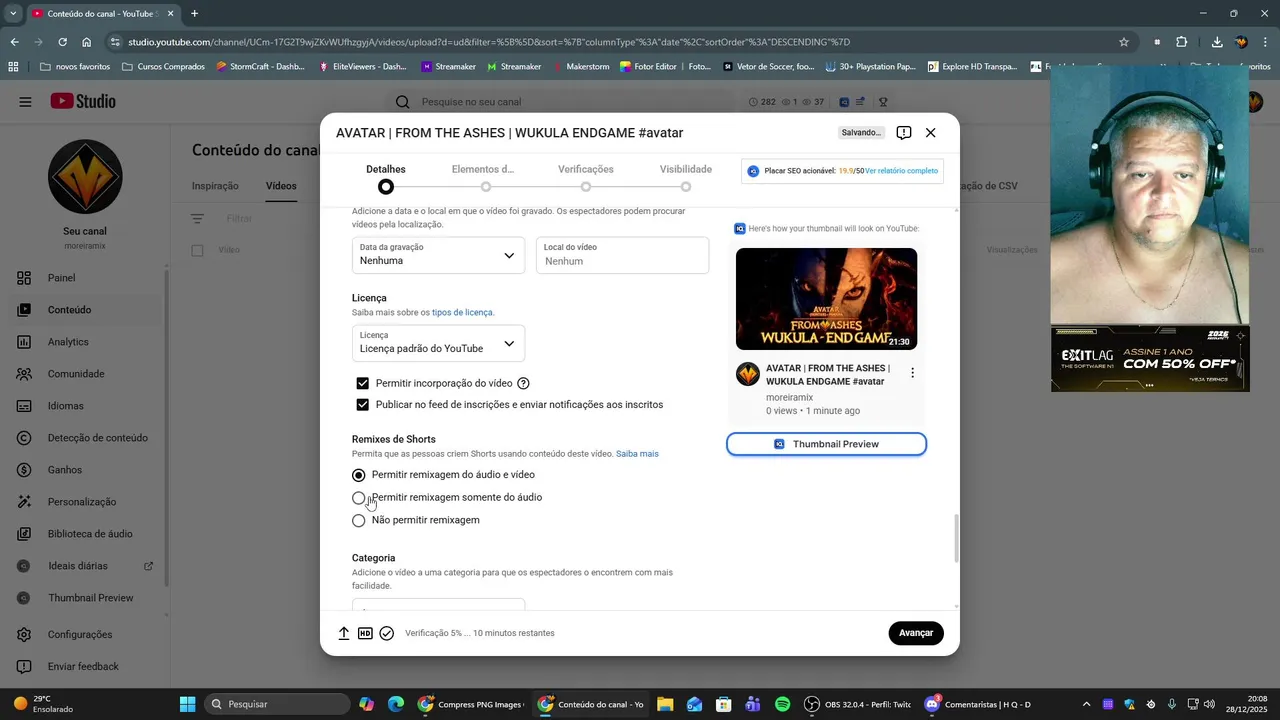This screenshot has width=1280, height=720.
Task: Open the Chrome tab search dropdown arrow
Action: coord(13,14)
